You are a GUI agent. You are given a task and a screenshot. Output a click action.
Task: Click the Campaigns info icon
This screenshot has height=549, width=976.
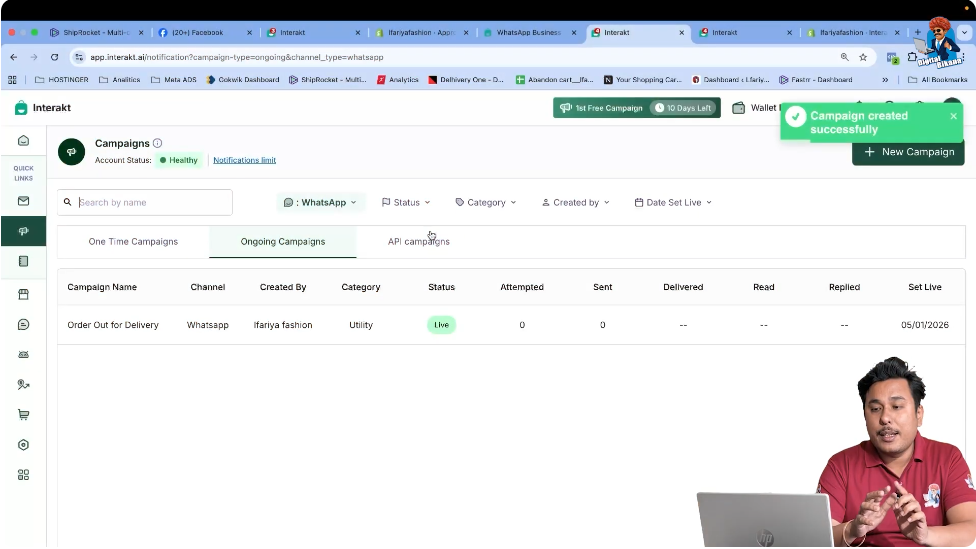pos(157,143)
